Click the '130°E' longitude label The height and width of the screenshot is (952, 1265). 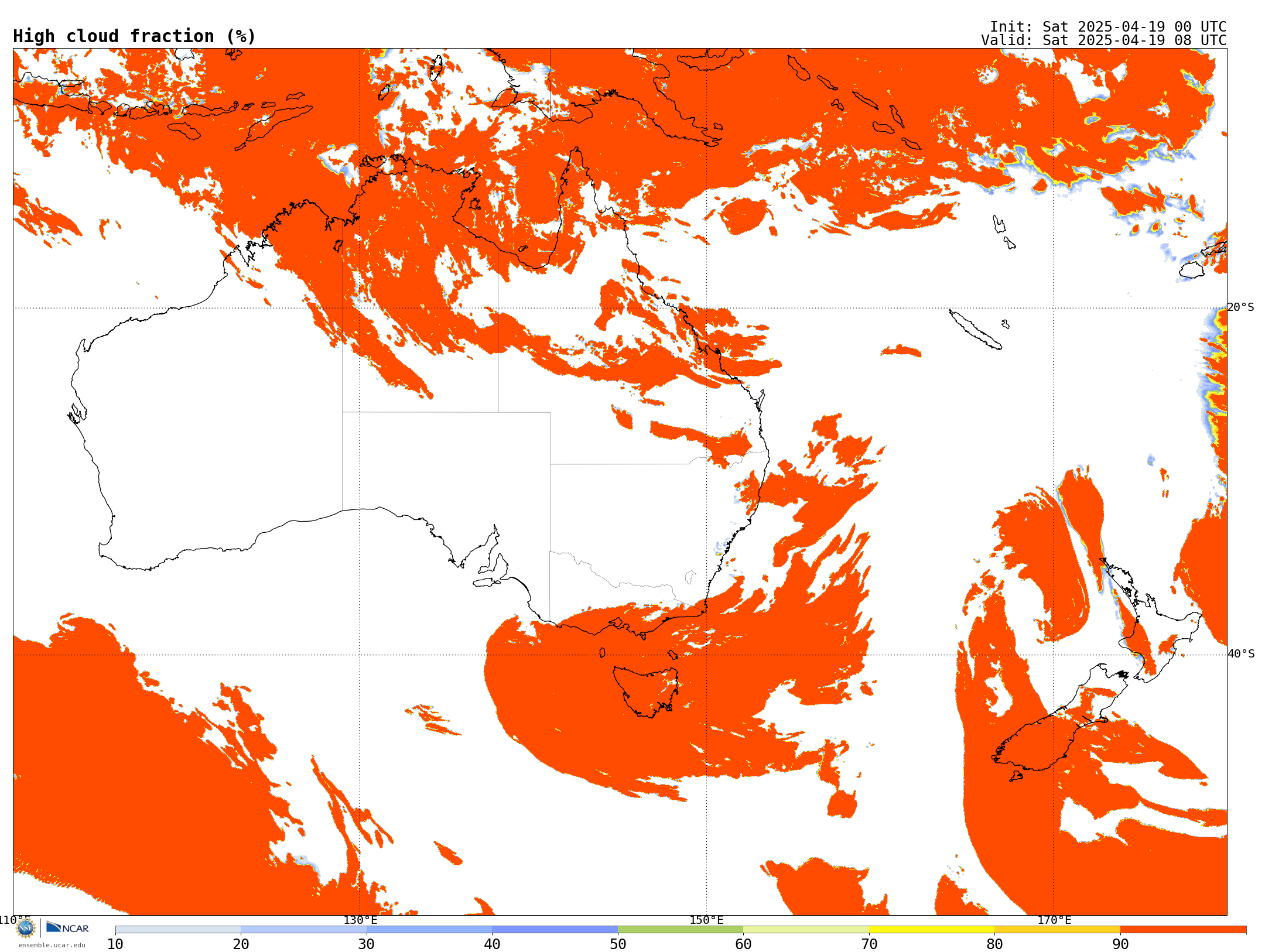(360, 920)
